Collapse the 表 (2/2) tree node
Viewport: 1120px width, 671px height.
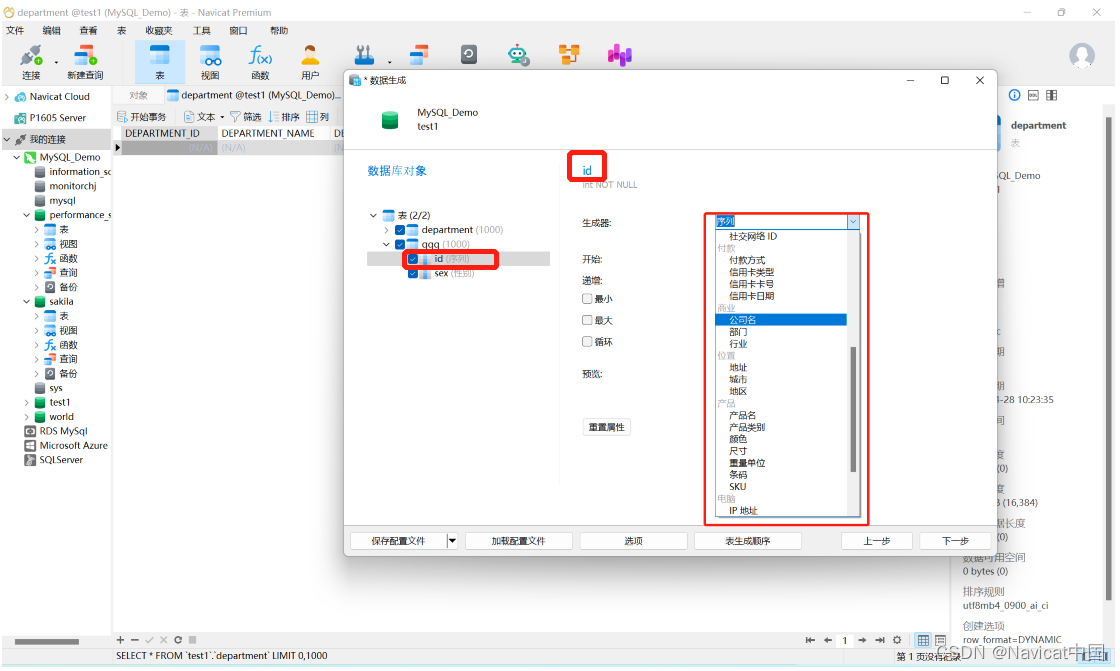coord(373,215)
